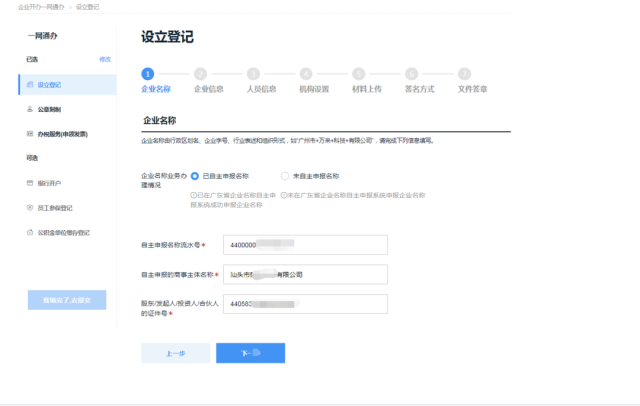The image size is (640, 406).
Task: Click the 企业名称业务办理情况 field label
Action: point(164,180)
